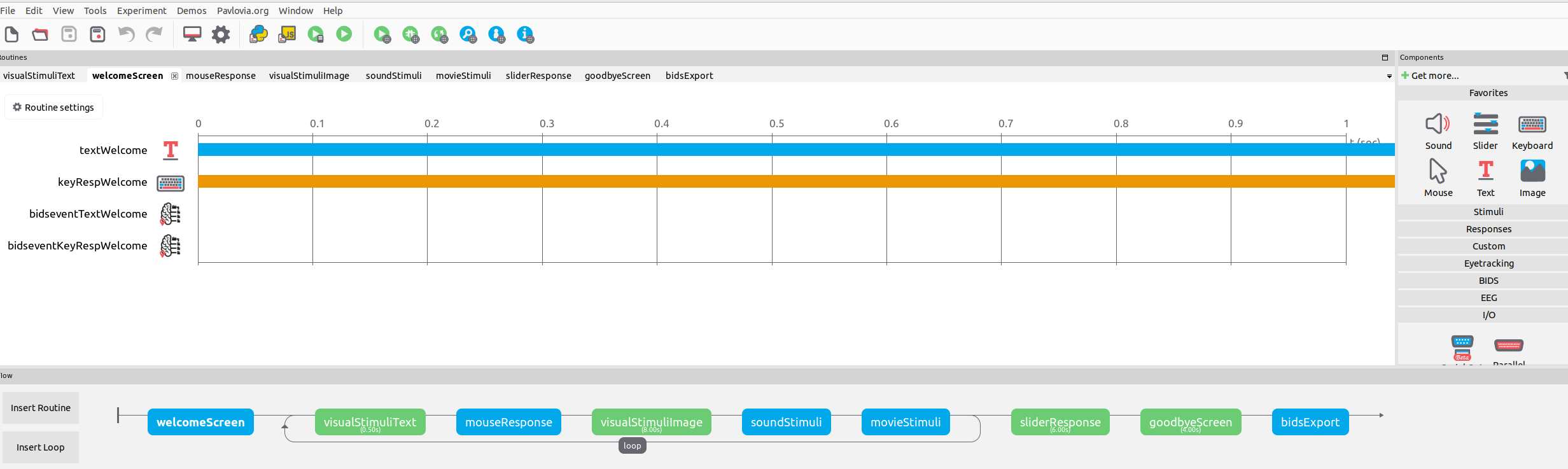
Task: Open the Tools menu
Action: (95, 11)
